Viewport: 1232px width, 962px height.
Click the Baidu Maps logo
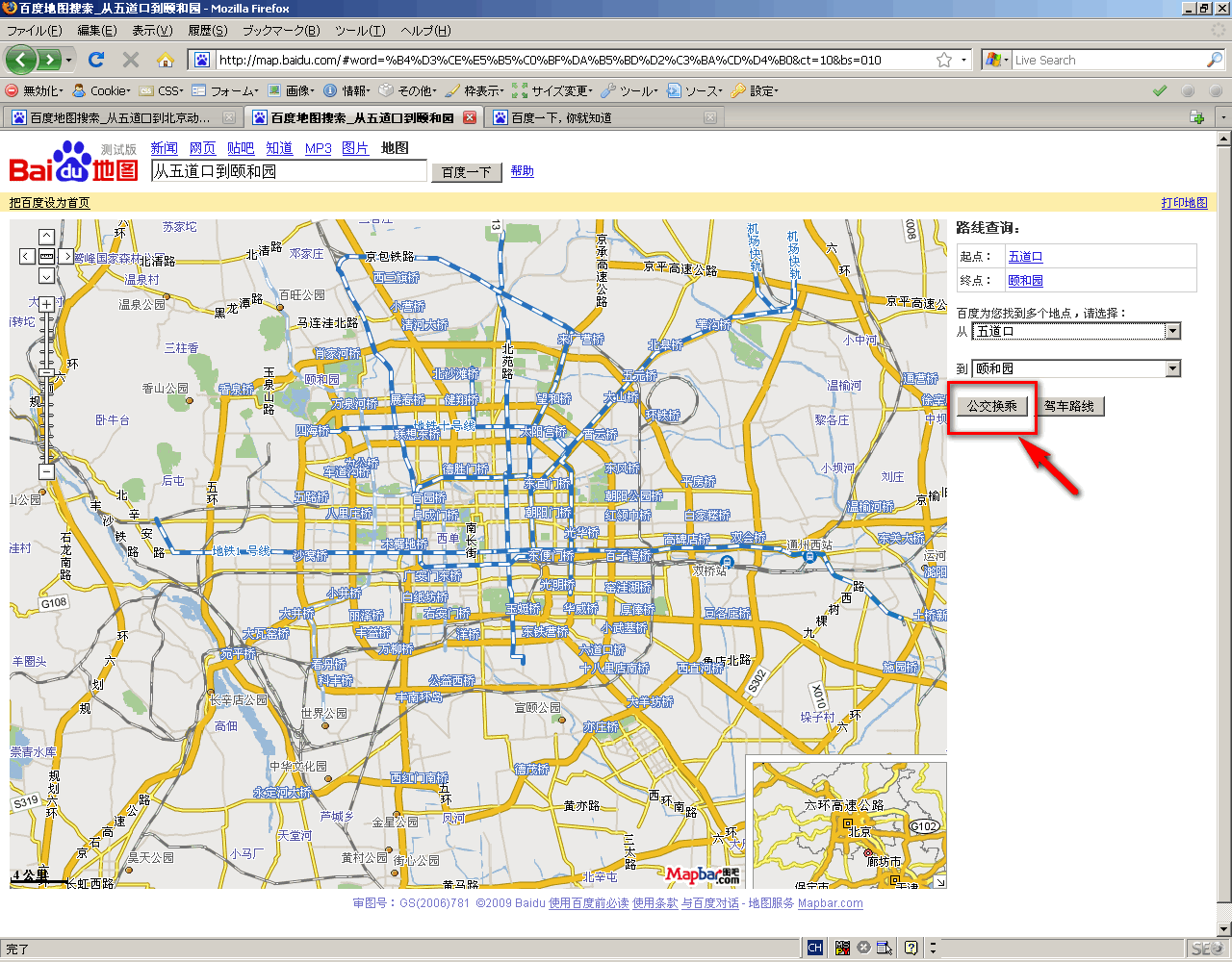coord(74,162)
